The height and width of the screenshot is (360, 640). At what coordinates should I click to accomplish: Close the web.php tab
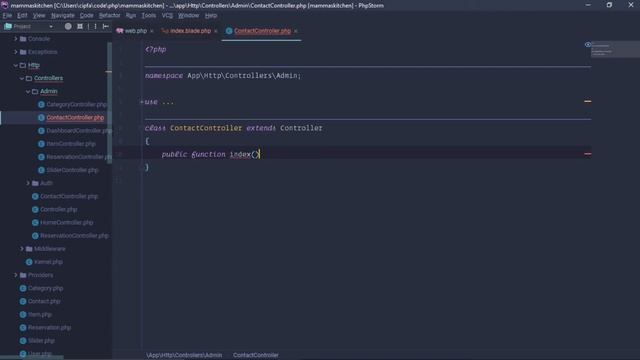pos(152,31)
